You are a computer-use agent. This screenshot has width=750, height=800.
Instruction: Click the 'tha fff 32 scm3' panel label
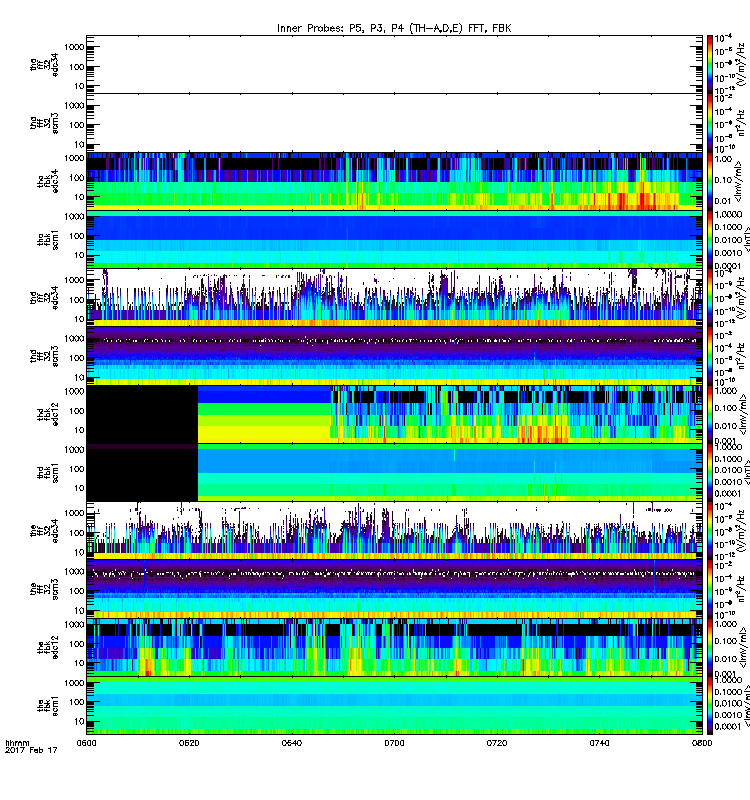[x=44, y=123]
